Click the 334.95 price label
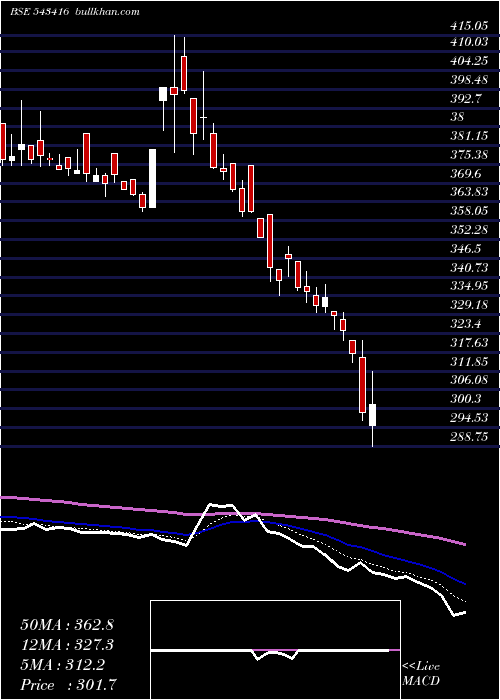This screenshot has height=700, width=500. coord(469,286)
